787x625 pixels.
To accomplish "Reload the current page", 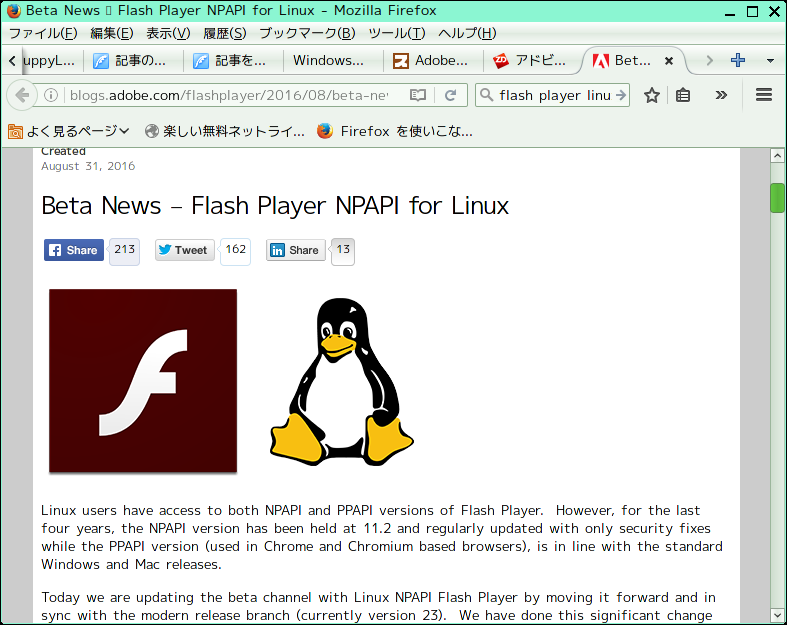I will pyautogui.click(x=450, y=95).
